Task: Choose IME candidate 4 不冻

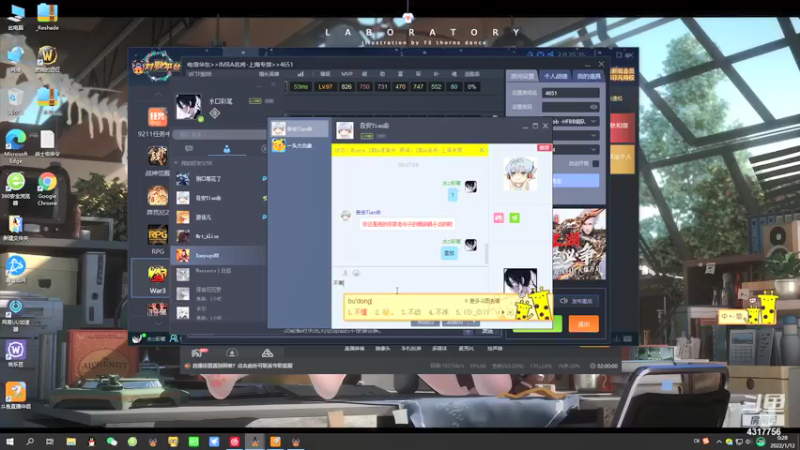Action: pos(438,312)
